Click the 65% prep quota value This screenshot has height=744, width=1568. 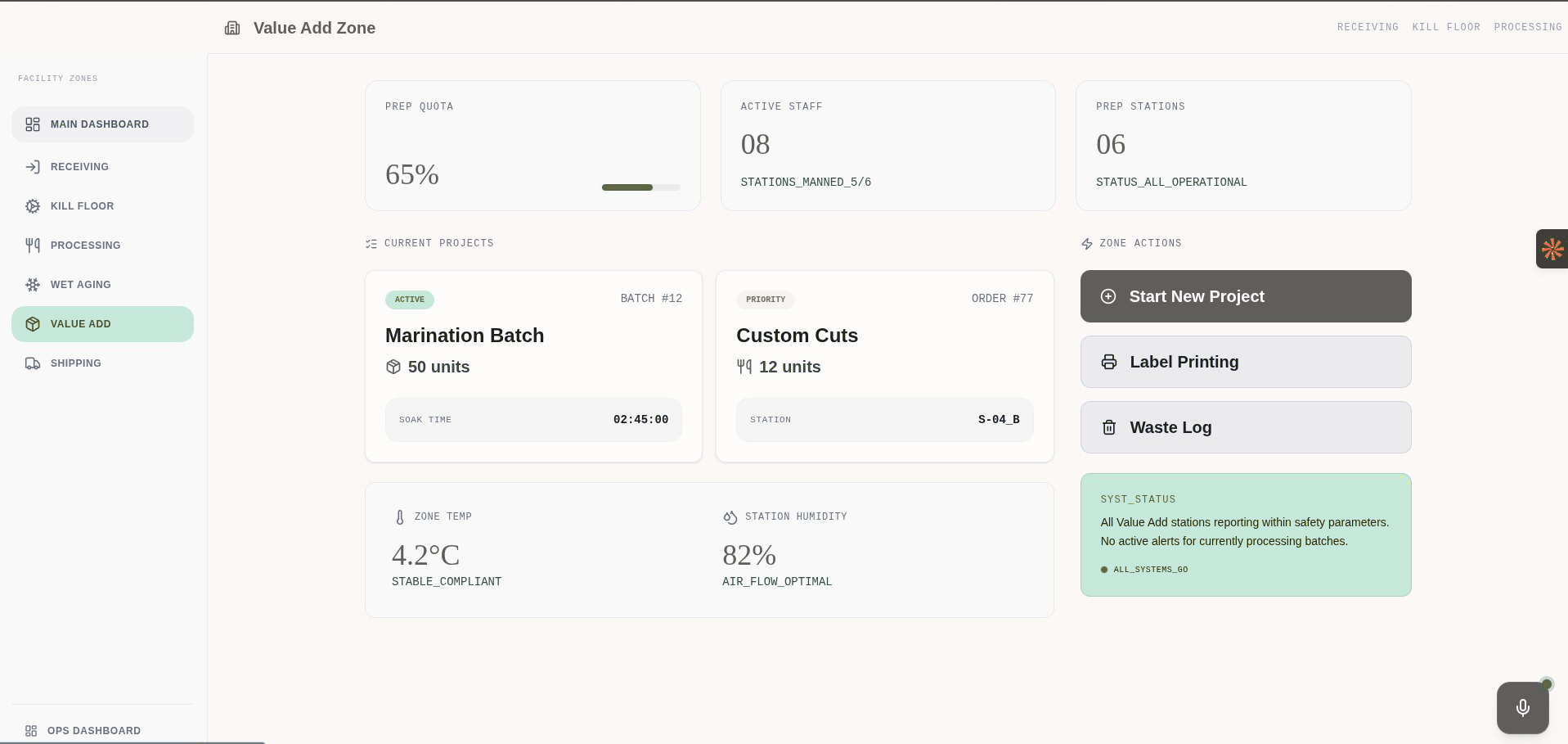[412, 174]
